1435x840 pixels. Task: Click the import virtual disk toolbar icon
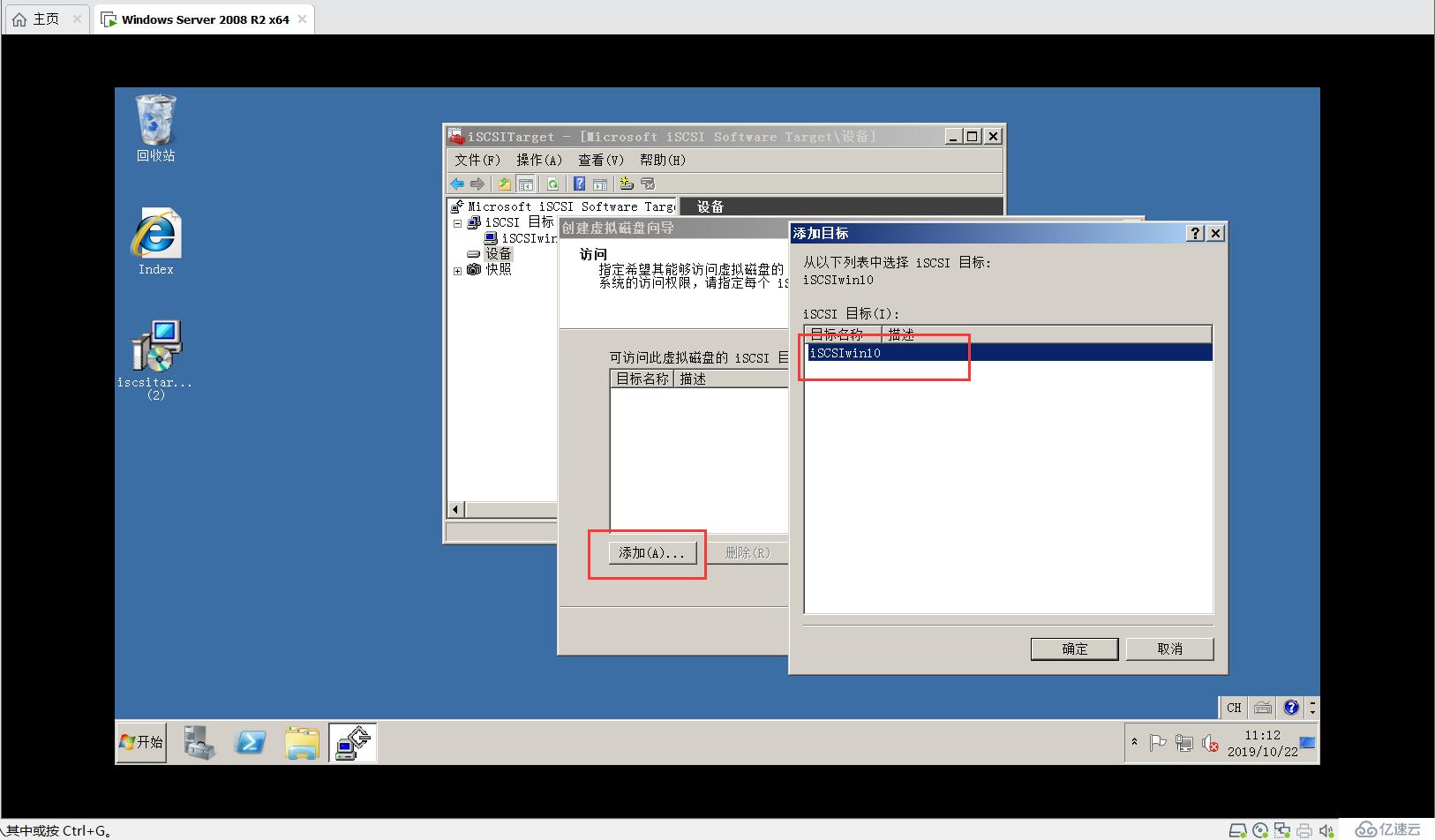(x=648, y=184)
